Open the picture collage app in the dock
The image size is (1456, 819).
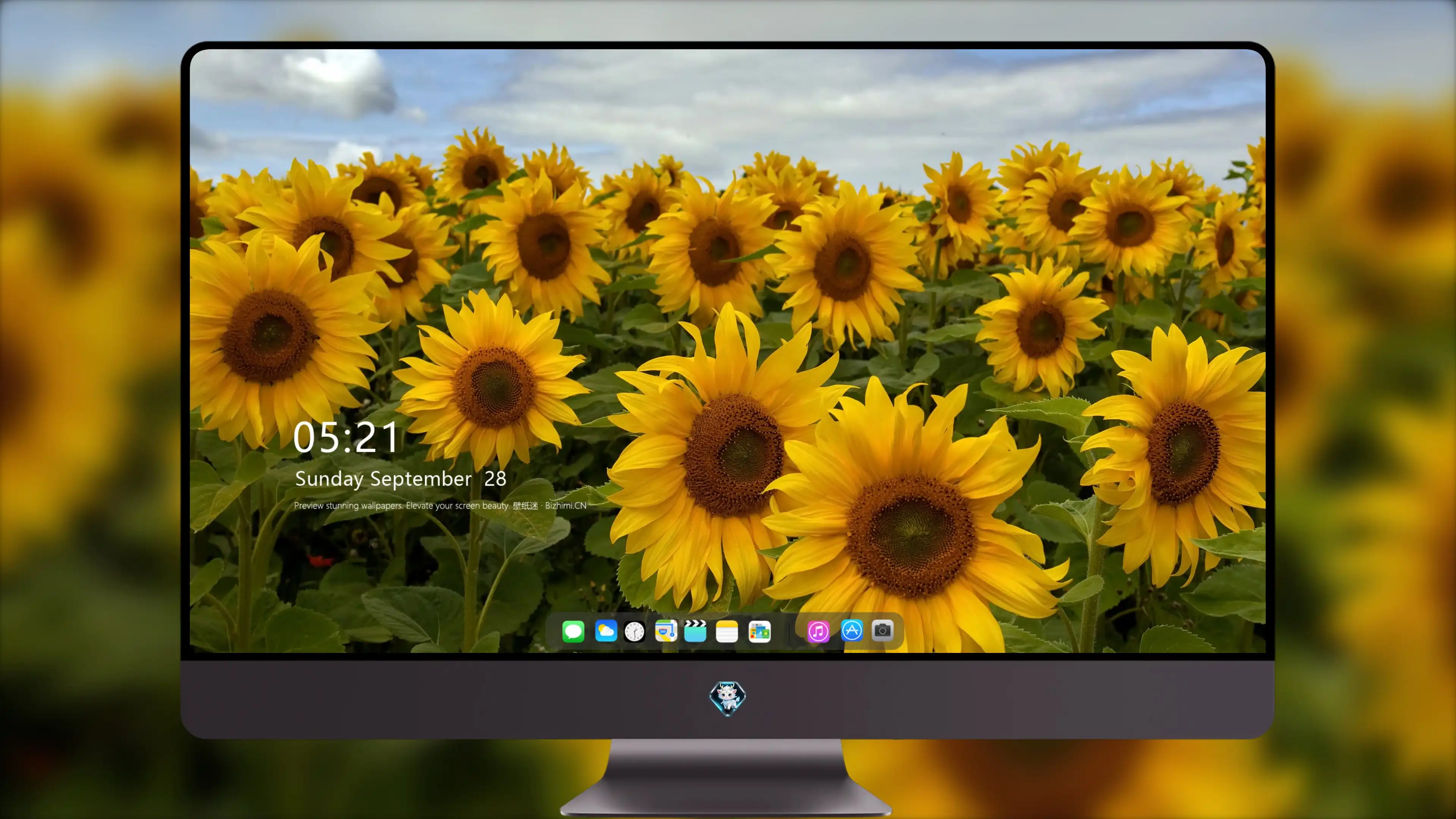tap(759, 631)
